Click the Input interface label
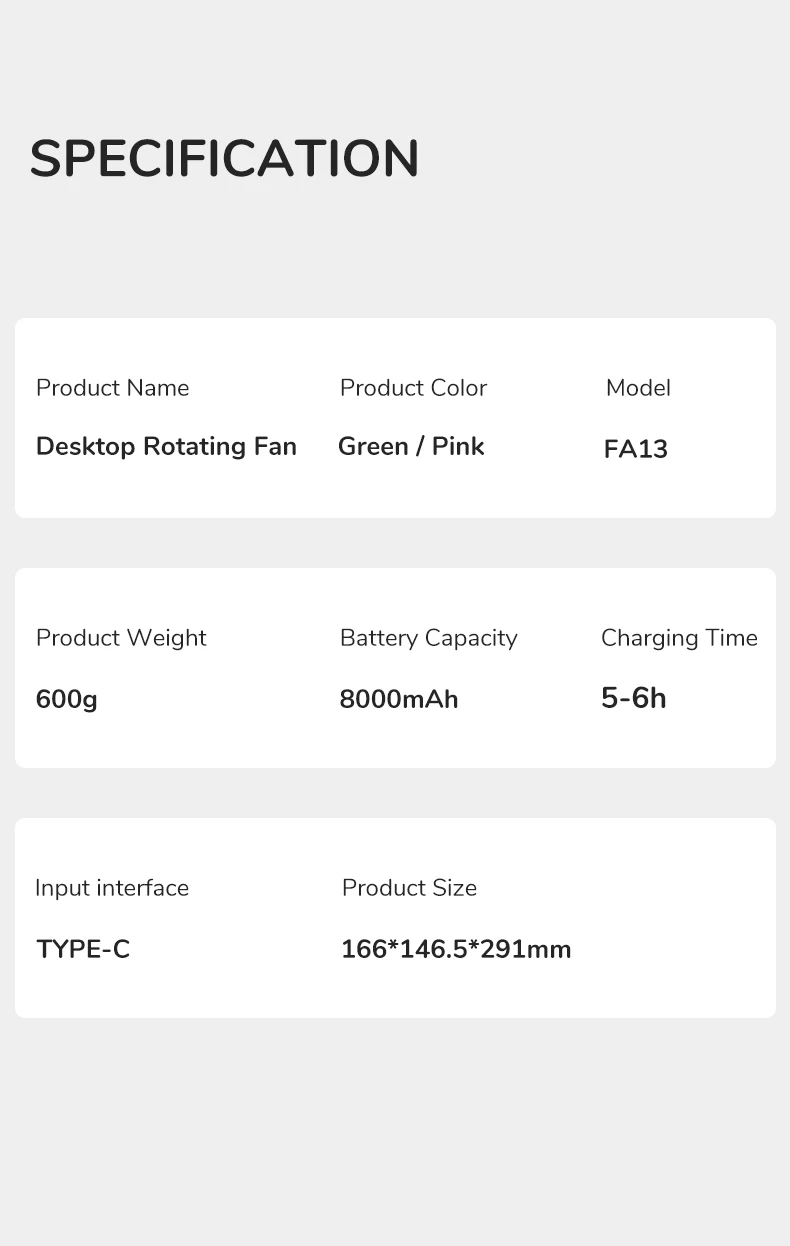Screen dimensions: 790x1246 pyautogui.click(x=112, y=888)
